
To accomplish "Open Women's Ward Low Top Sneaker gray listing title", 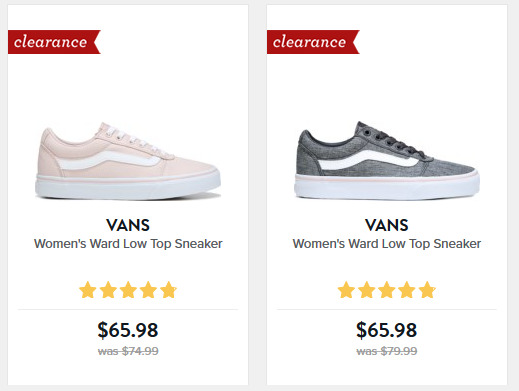I will [x=387, y=244].
